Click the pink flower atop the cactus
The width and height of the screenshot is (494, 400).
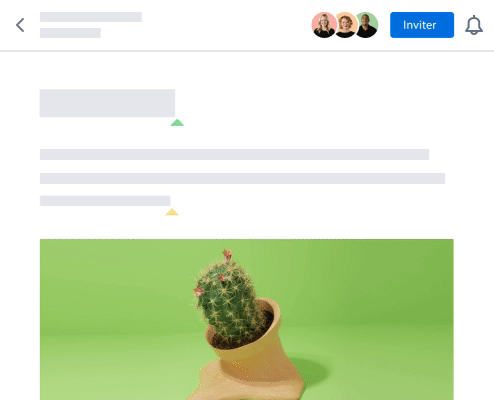pos(228,255)
